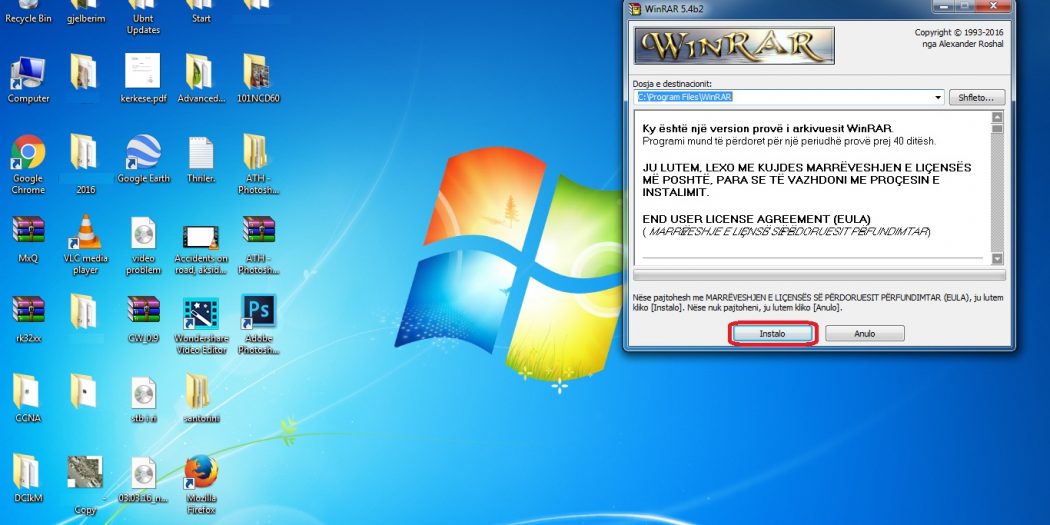Viewport: 1050px width, 525px height.
Task: Select the Ubnt Updates folder icon
Action: (x=143, y=17)
